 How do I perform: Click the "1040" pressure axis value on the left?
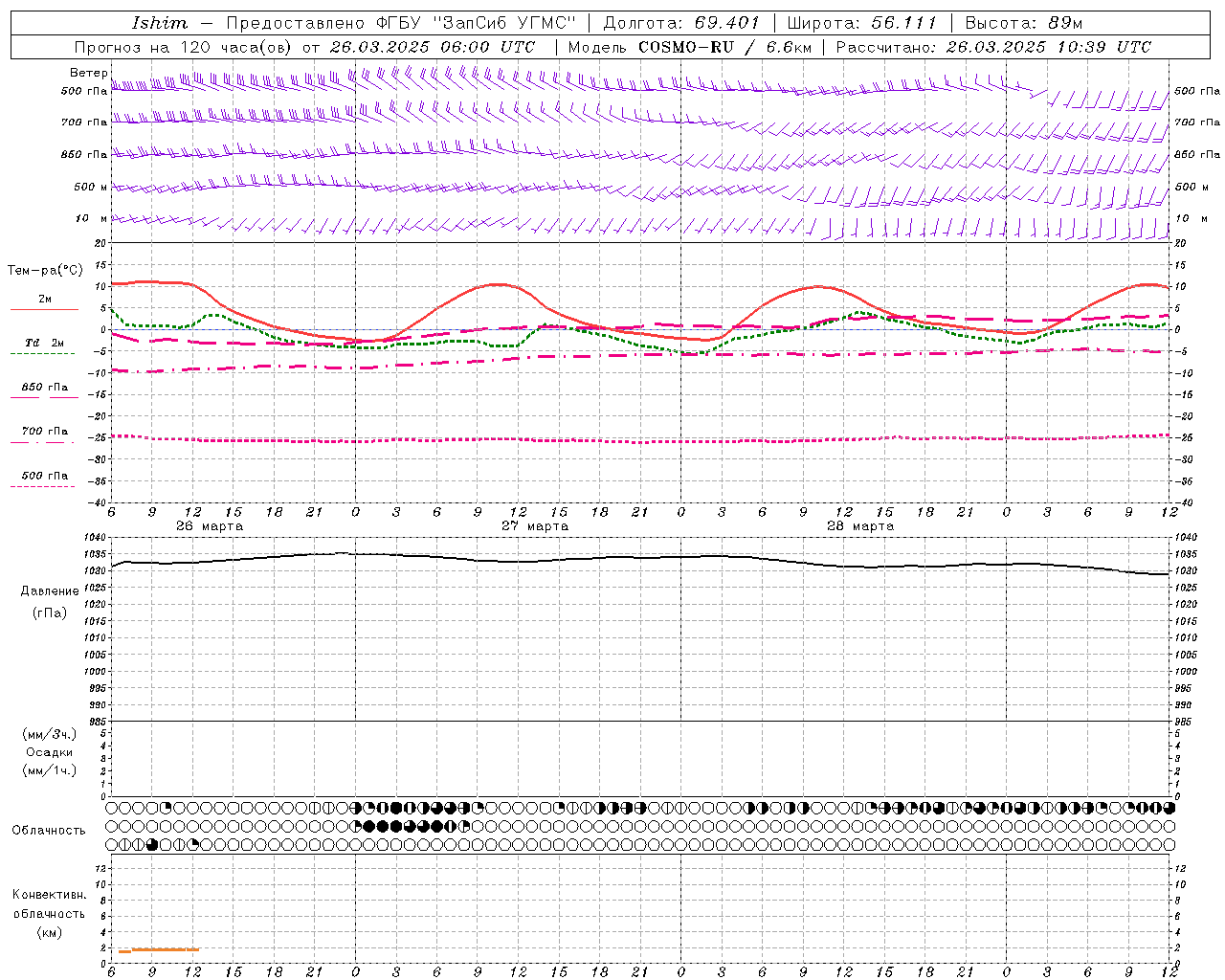click(97, 538)
